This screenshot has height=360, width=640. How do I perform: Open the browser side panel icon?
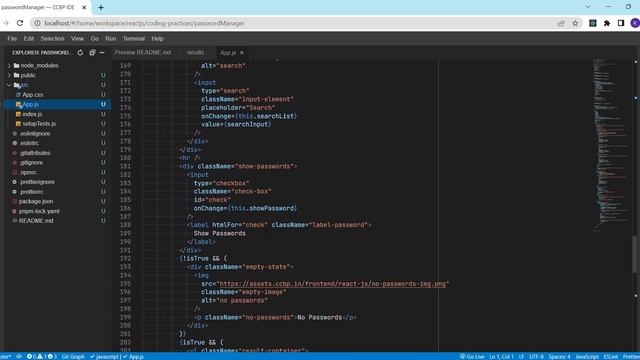pyautogui.click(x=621, y=23)
